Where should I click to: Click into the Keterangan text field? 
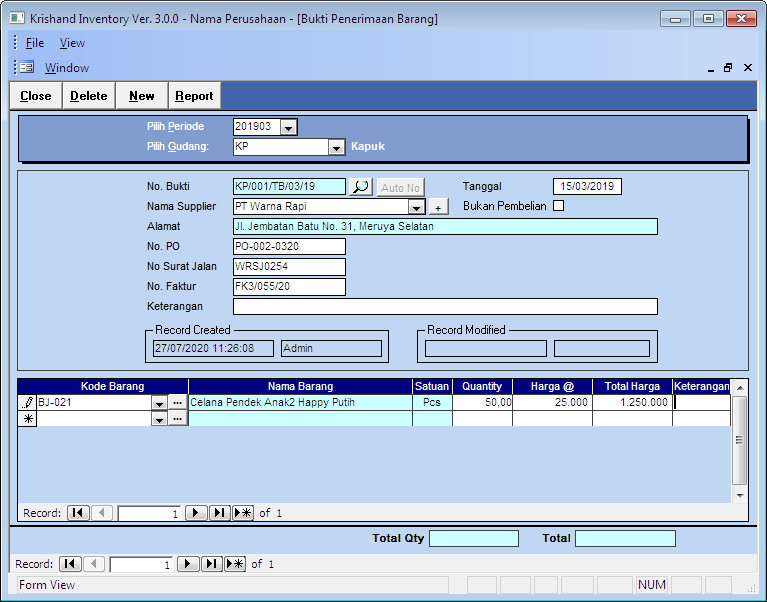445,307
